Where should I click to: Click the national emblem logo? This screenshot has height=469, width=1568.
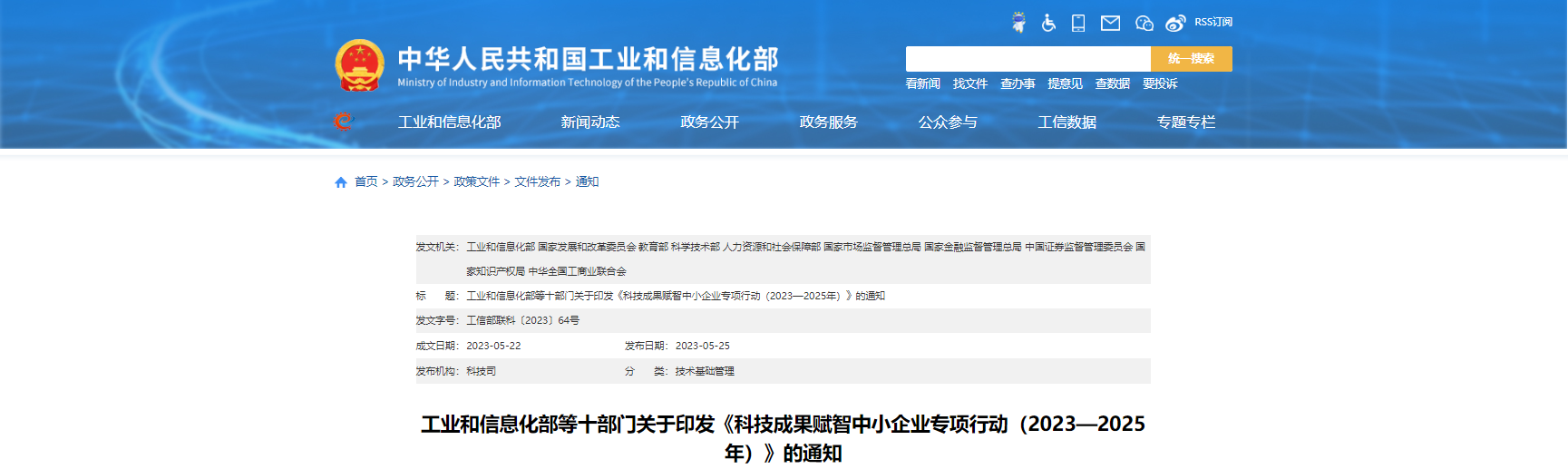click(x=360, y=65)
